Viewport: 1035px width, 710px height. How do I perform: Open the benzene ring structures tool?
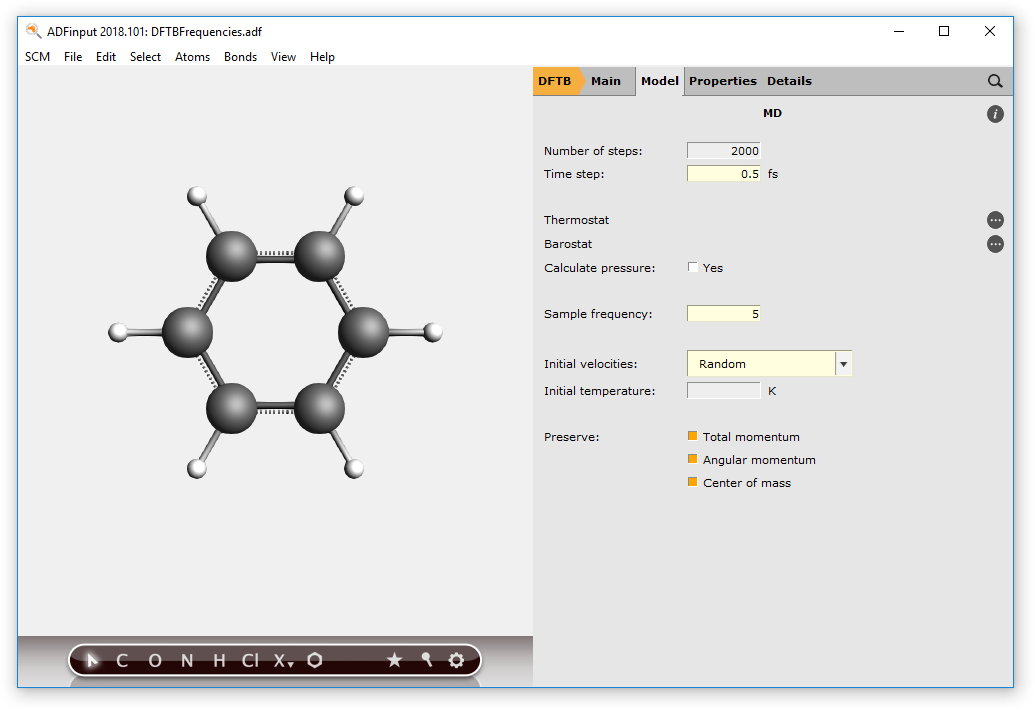pyautogui.click(x=315, y=660)
